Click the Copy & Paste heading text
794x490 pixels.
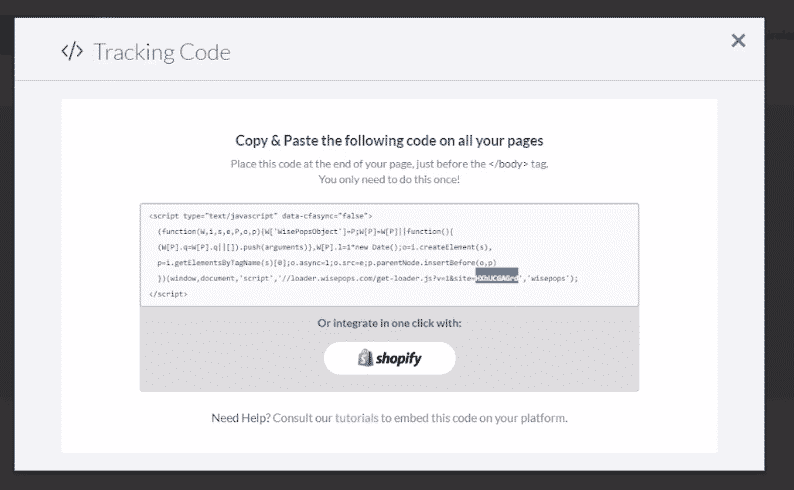coord(389,141)
